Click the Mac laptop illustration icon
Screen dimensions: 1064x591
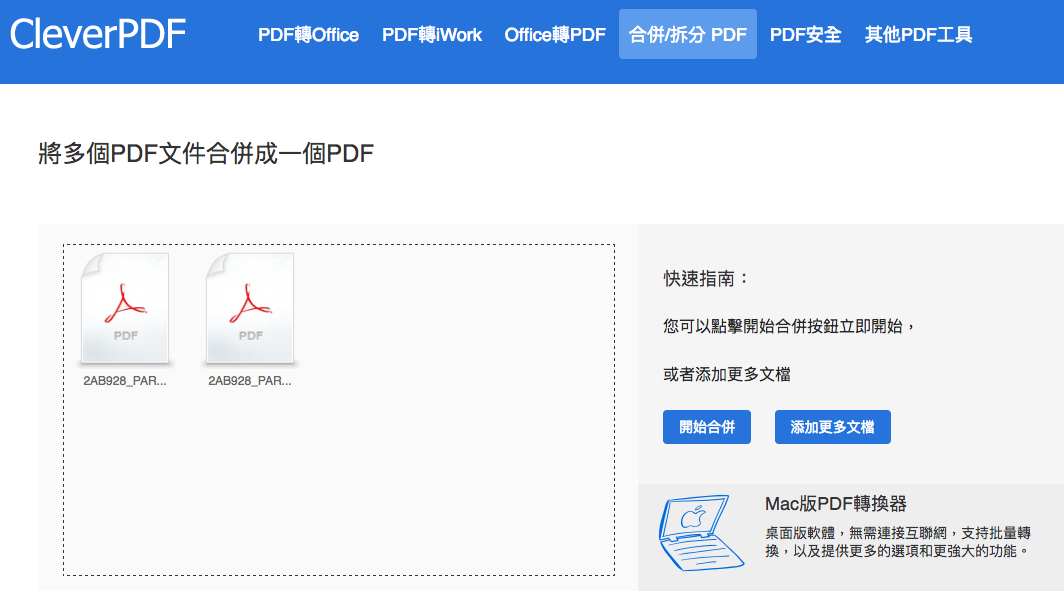click(701, 533)
